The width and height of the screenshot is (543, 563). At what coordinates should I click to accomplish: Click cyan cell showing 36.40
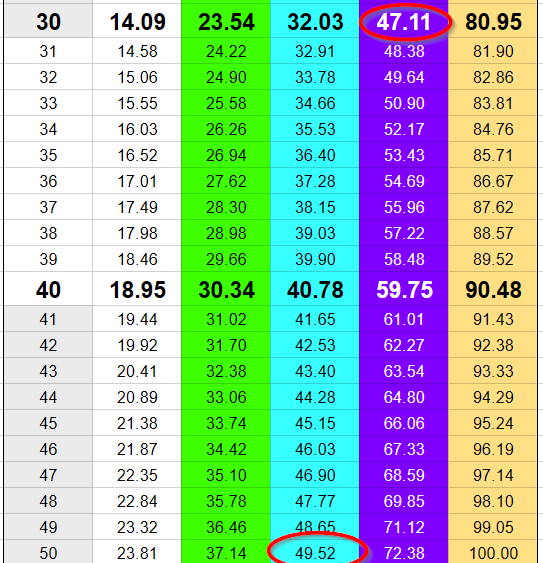315,155
